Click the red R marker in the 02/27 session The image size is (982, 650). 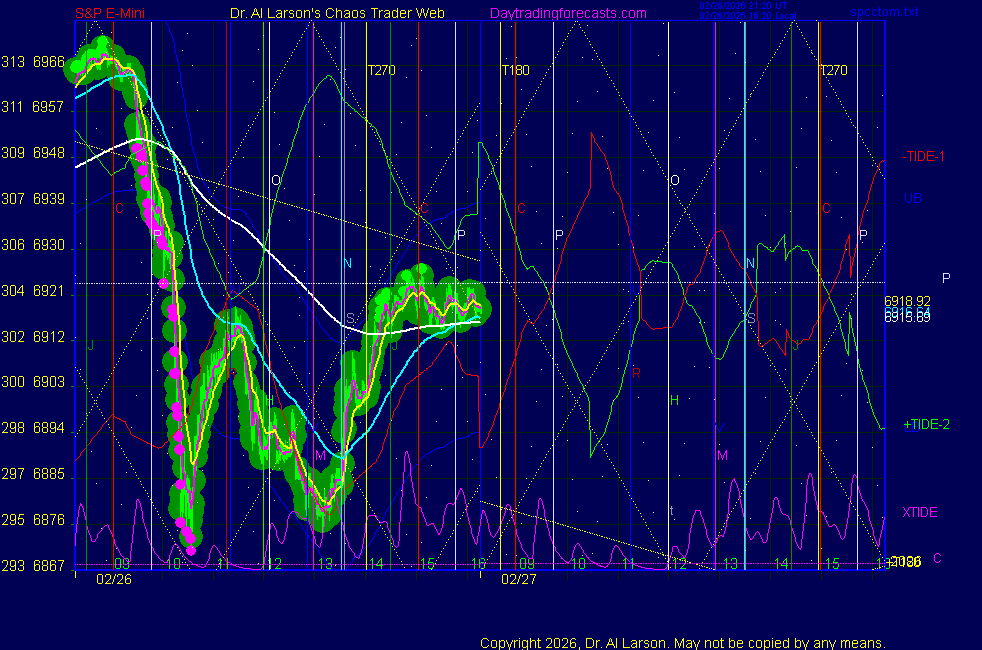[x=636, y=372]
